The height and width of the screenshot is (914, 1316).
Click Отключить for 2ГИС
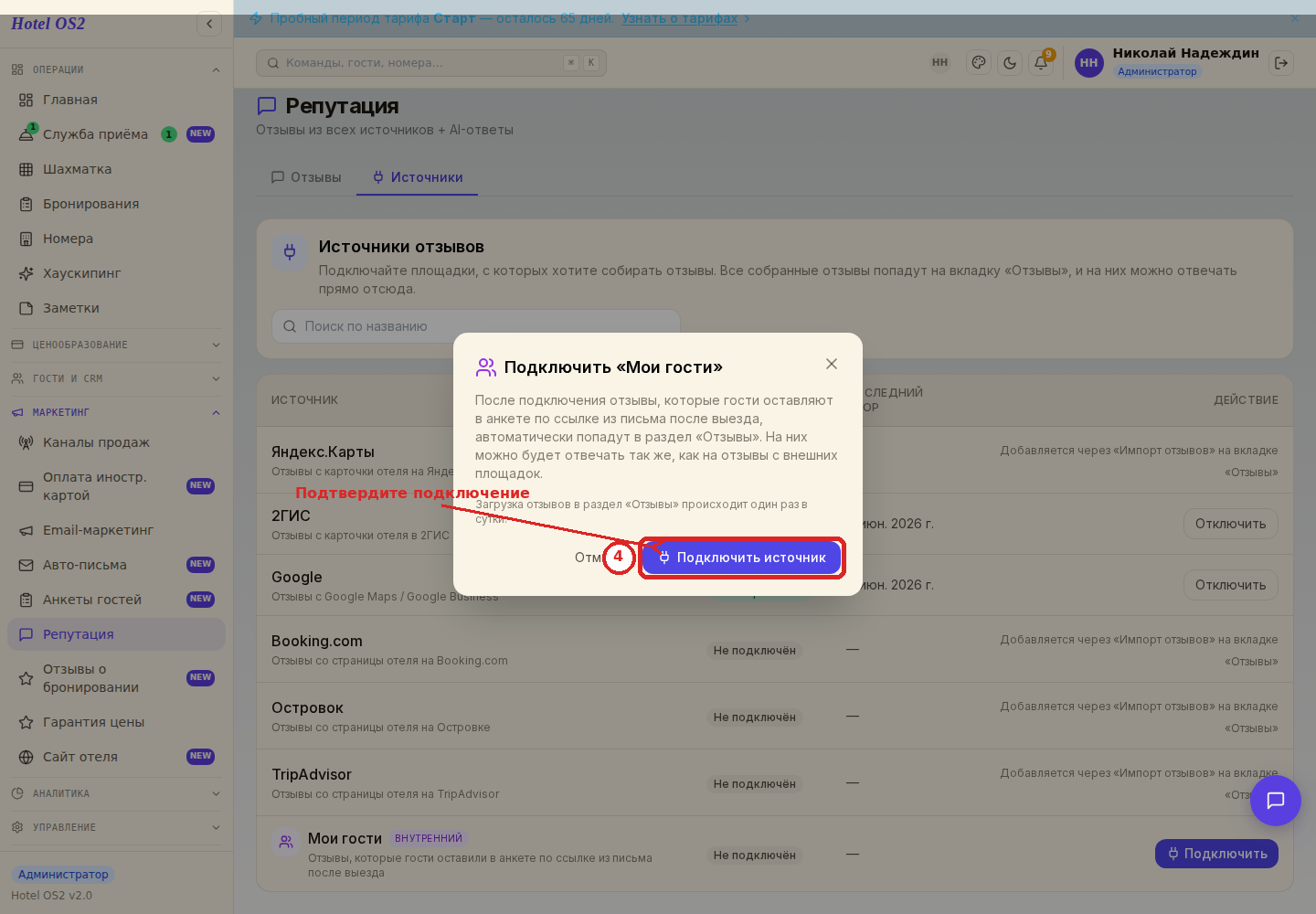coord(1230,524)
